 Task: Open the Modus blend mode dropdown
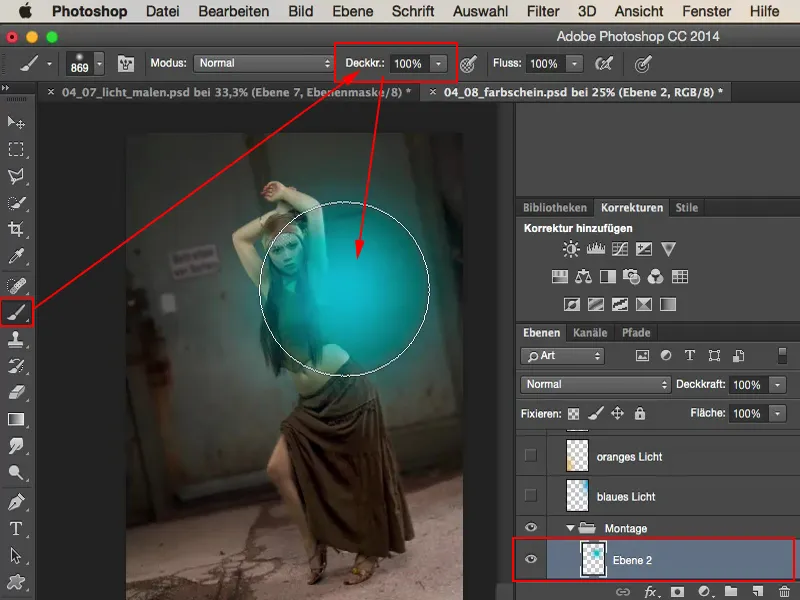[x=263, y=63]
